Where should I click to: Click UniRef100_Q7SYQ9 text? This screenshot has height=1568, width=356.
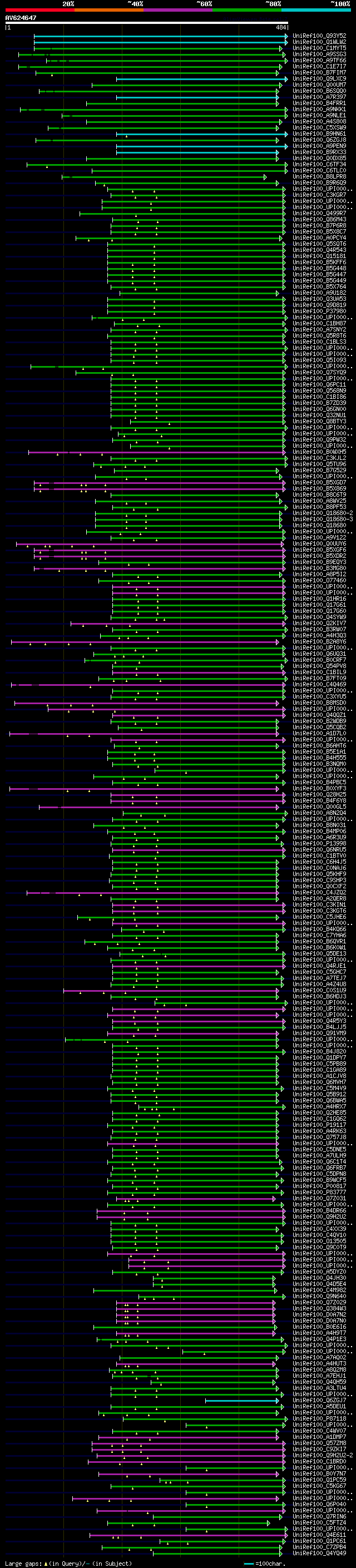coord(319,373)
